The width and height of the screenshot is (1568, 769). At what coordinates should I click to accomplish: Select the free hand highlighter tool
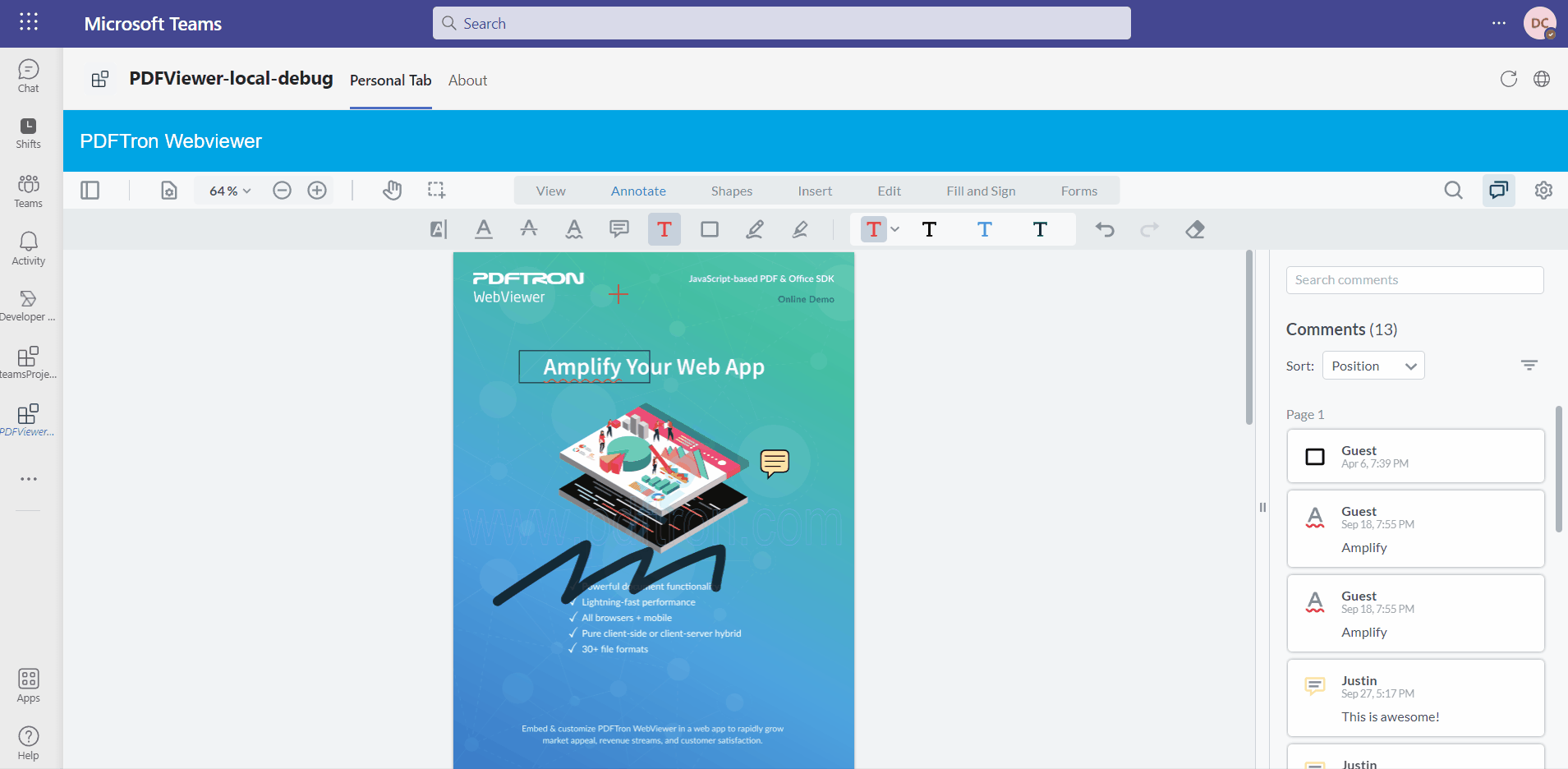pyautogui.click(x=800, y=230)
